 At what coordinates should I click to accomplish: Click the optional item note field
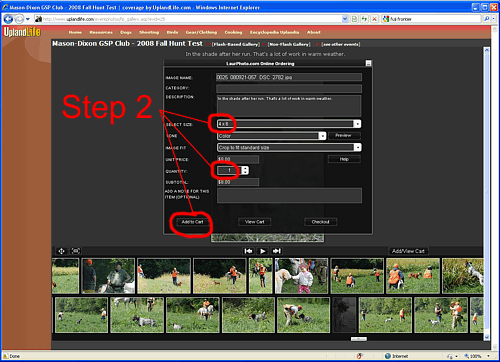[289, 195]
